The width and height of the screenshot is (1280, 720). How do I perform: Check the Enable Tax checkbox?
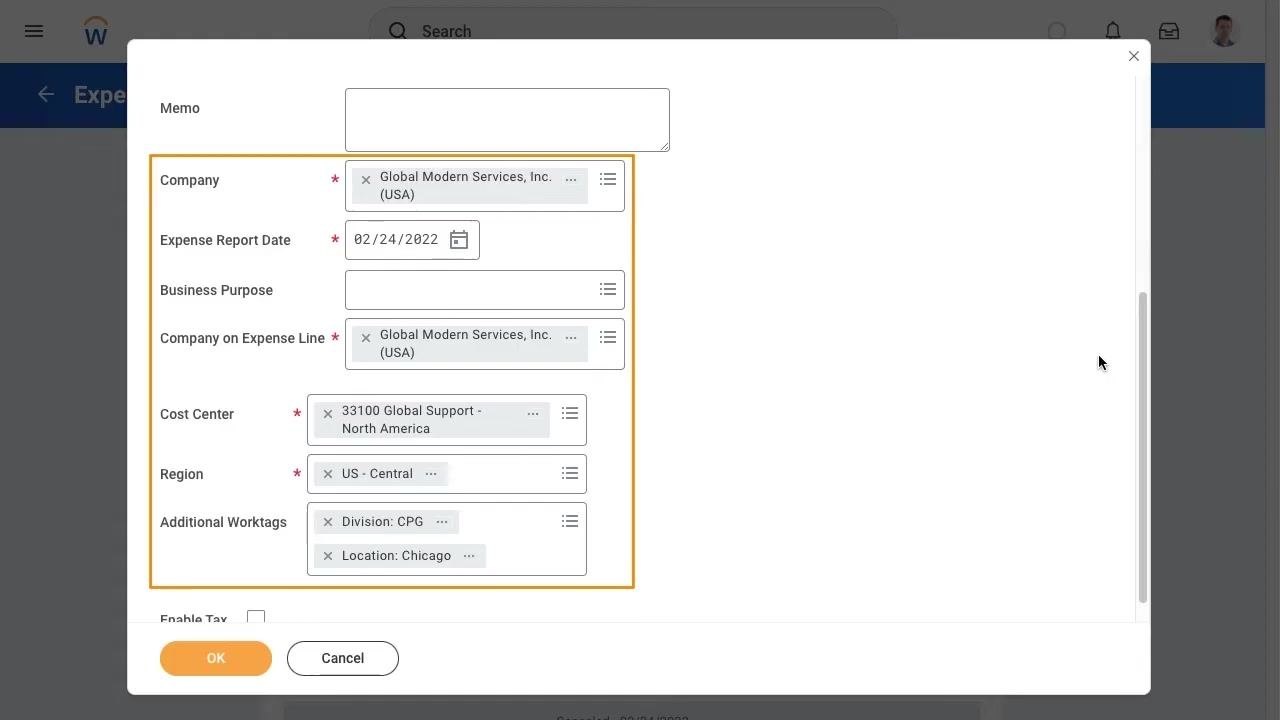coord(256,616)
